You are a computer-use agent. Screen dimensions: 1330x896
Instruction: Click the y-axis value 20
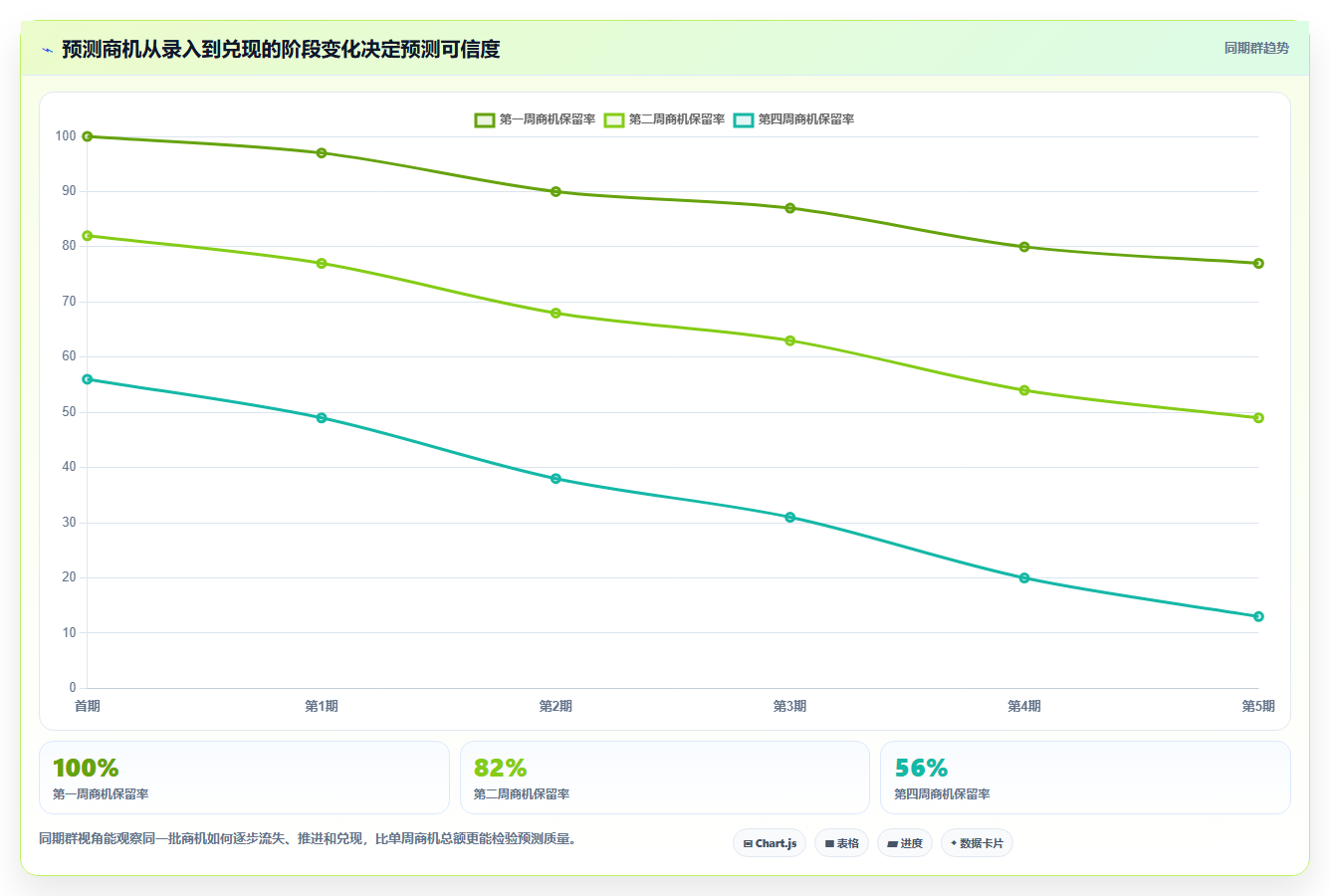[x=69, y=577]
